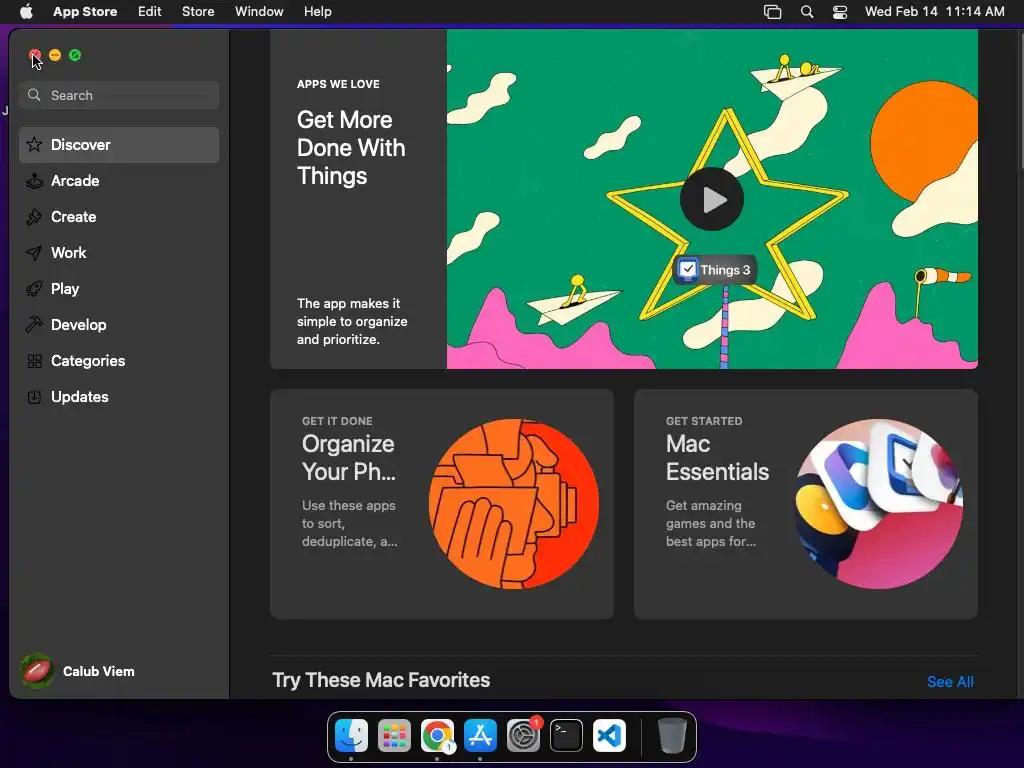The width and height of the screenshot is (1024, 768).
Task: Select Discover in the sidebar
Action: (119, 144)
